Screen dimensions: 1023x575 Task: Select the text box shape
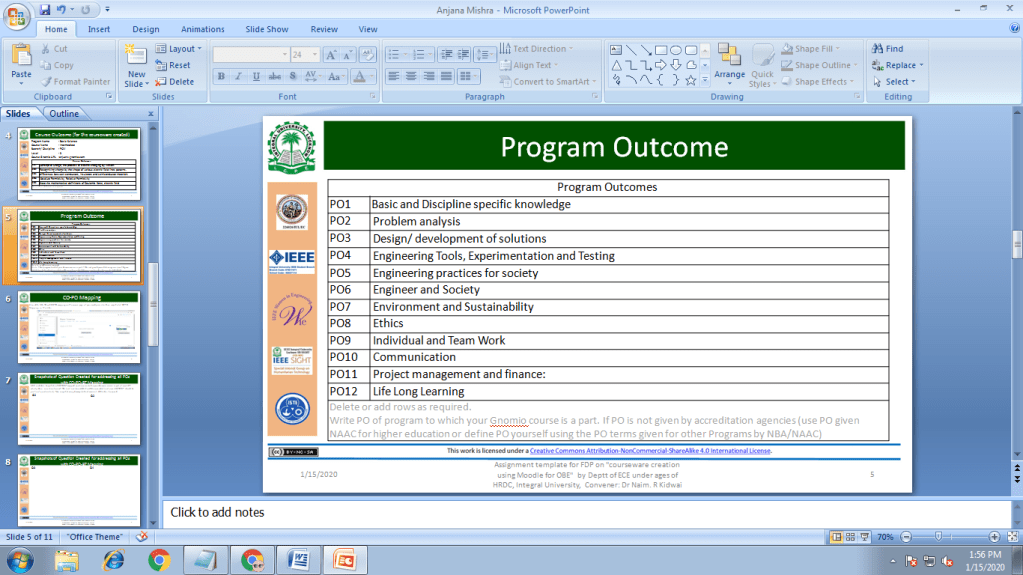pos(616,50)
